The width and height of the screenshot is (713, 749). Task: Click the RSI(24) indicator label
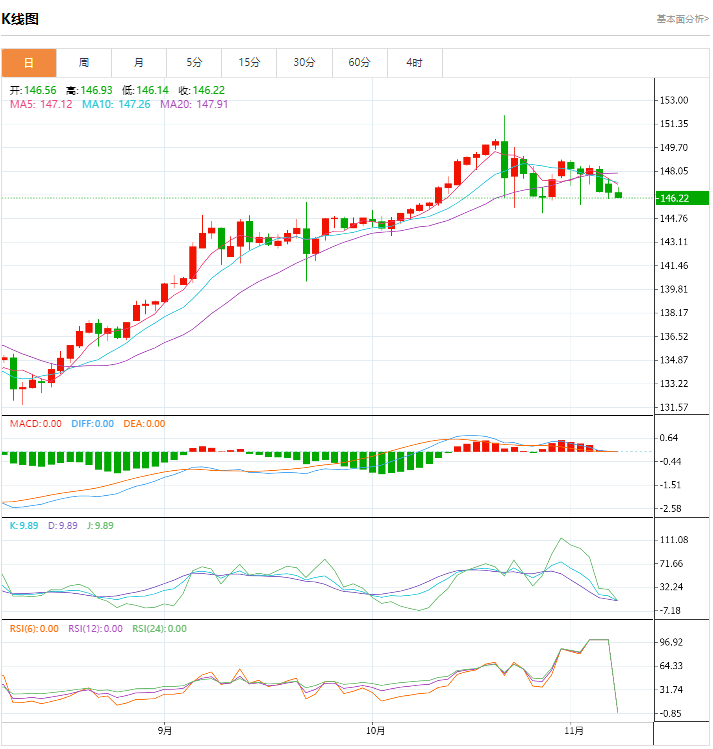(159, 629)
